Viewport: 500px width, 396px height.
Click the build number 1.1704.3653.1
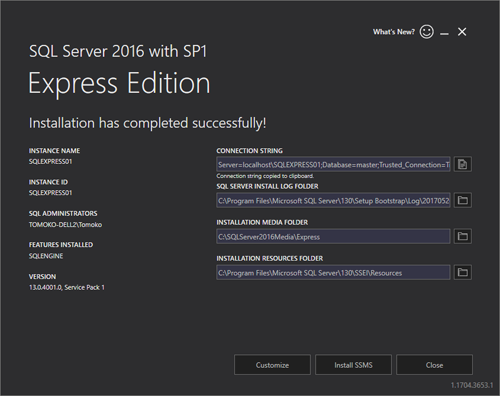472,385
